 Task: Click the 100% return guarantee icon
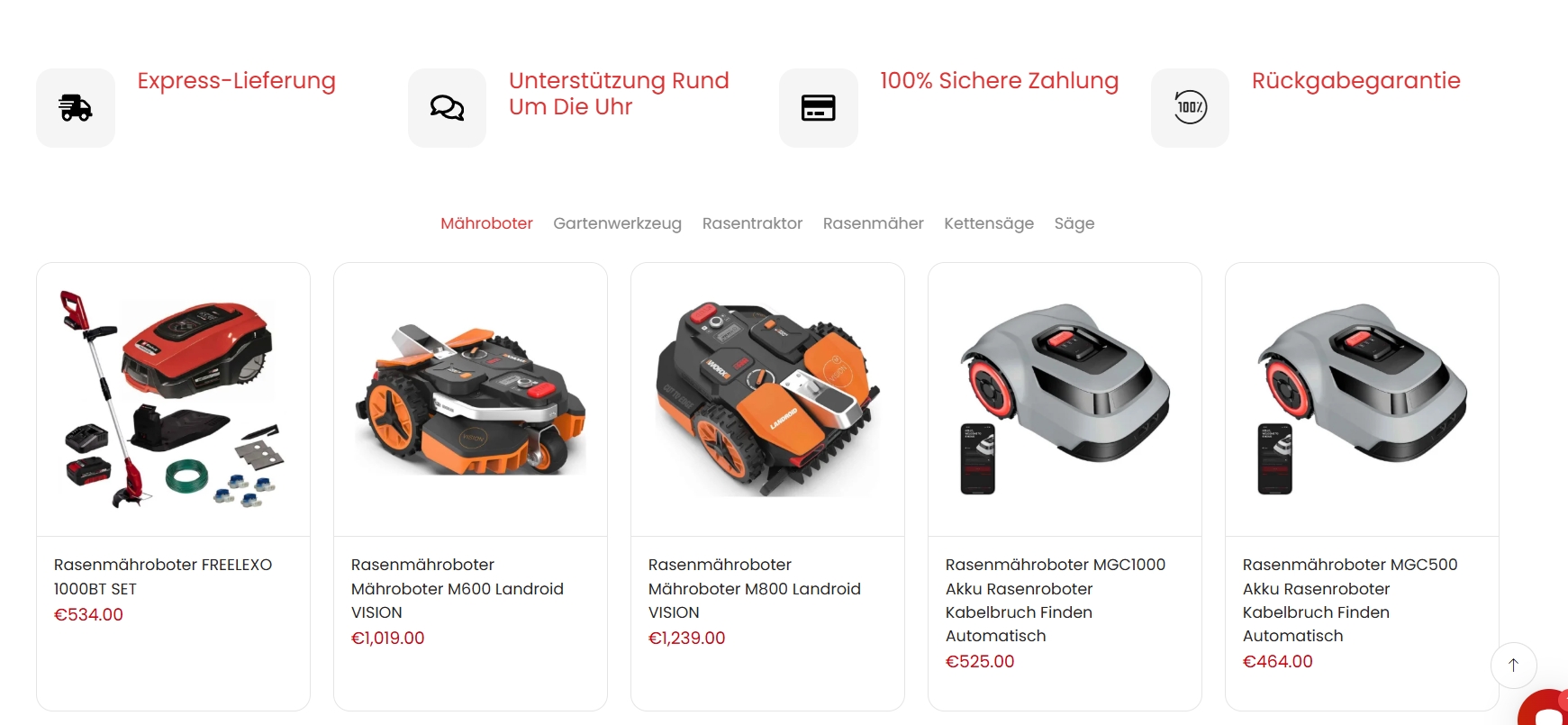1190,108
